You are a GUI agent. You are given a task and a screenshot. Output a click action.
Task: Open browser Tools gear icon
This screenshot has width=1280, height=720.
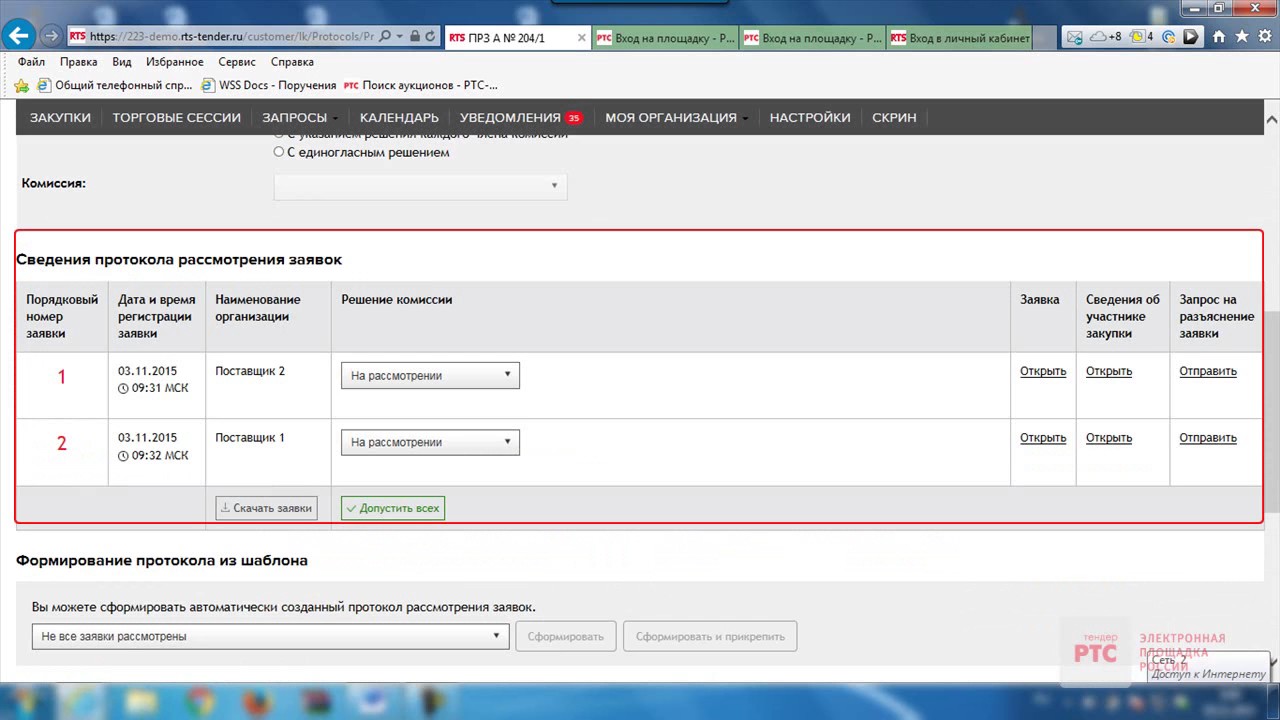(1265, 36)
